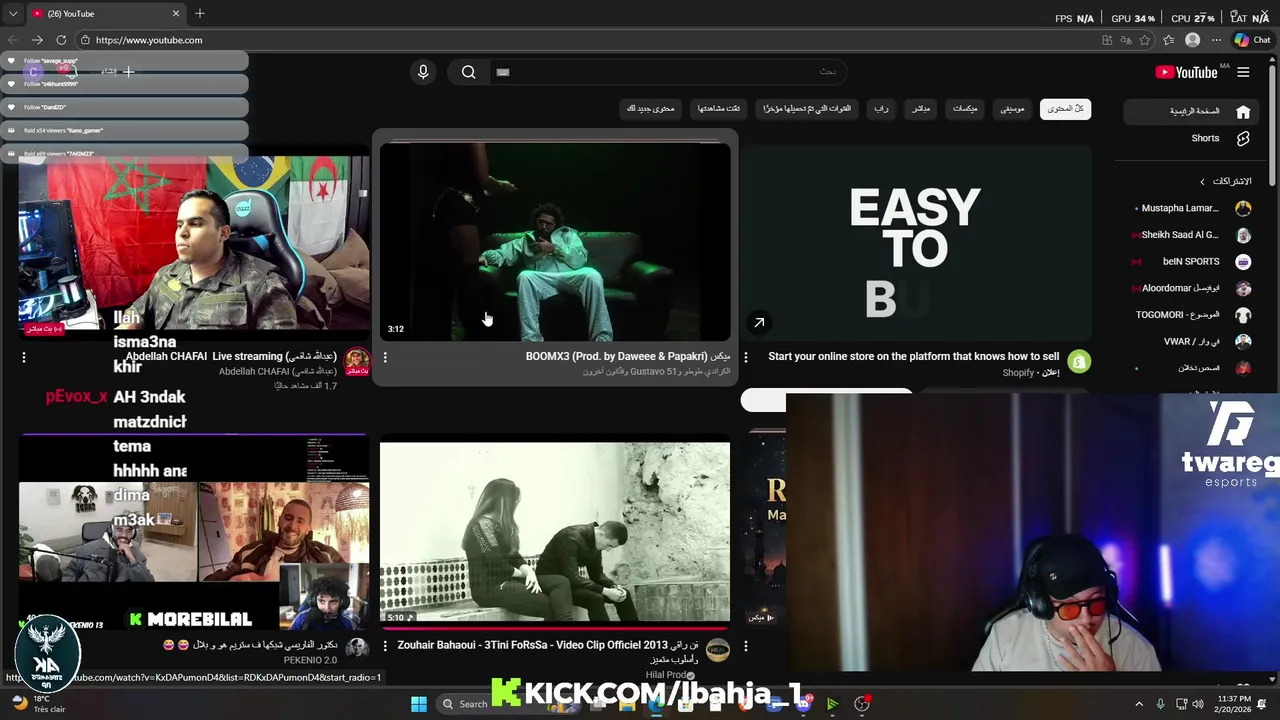Open the Shorts sidebar icon
1280x720 pixels.
[1243, 138]
